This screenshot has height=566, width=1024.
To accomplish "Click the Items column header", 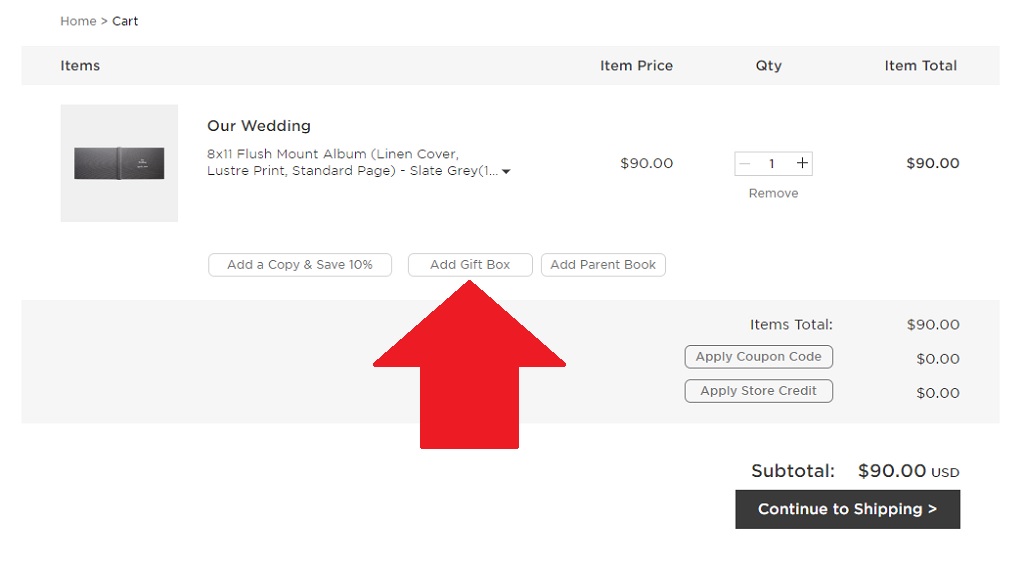I will (80, 65).
